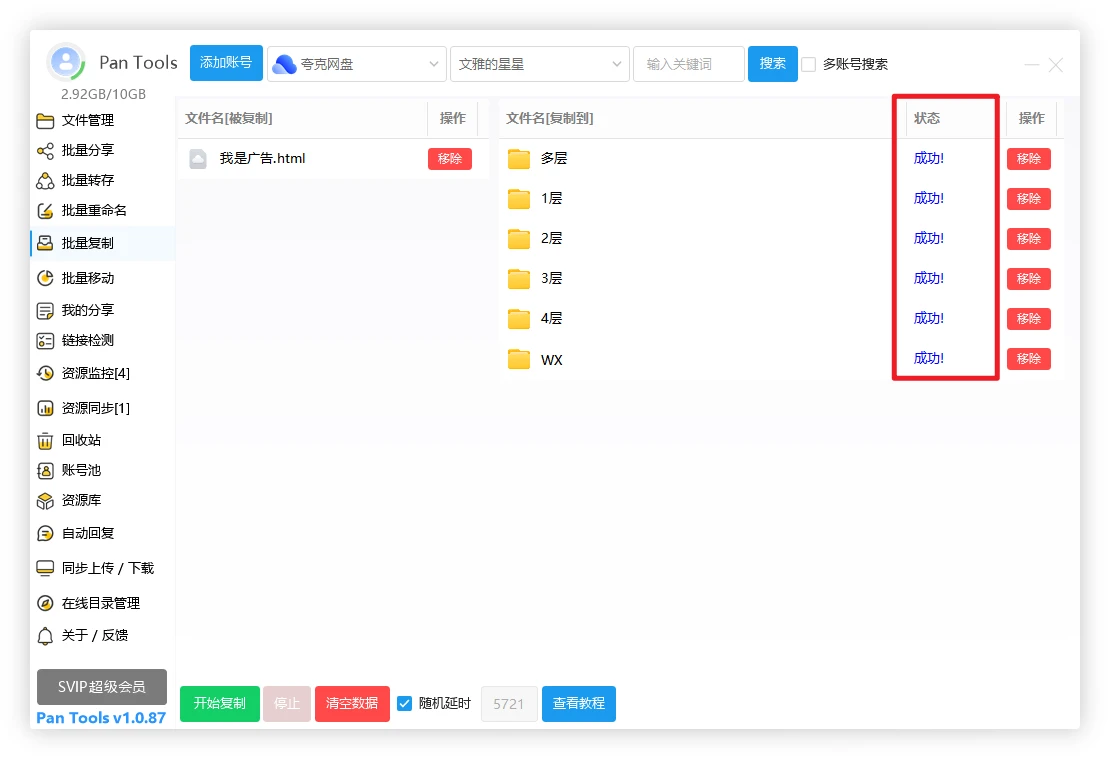The width and height of the screenshot is (1110, 759).
Task: Open 回收站 trash icon
Action: click(x=45, y=441)
